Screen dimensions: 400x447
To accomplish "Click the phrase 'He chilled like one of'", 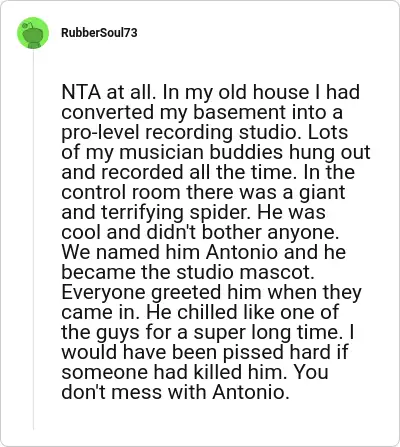I will click(x=242, y=312).
